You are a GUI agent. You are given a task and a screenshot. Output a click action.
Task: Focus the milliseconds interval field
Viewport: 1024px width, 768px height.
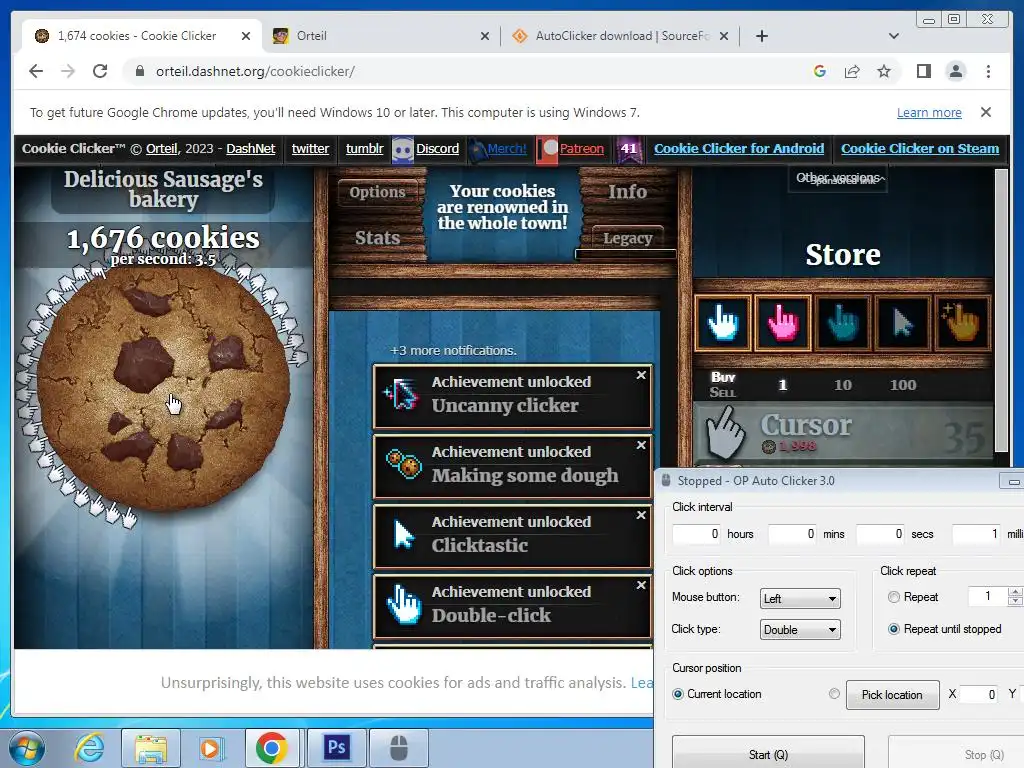click(x=977, y=534)
